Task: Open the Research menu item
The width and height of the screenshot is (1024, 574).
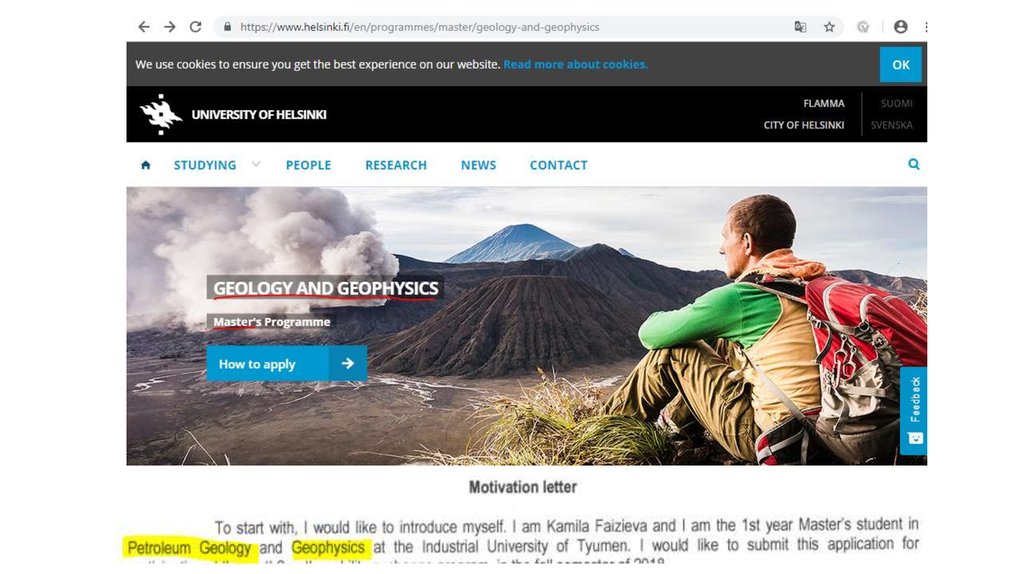Action: (396, 165)
